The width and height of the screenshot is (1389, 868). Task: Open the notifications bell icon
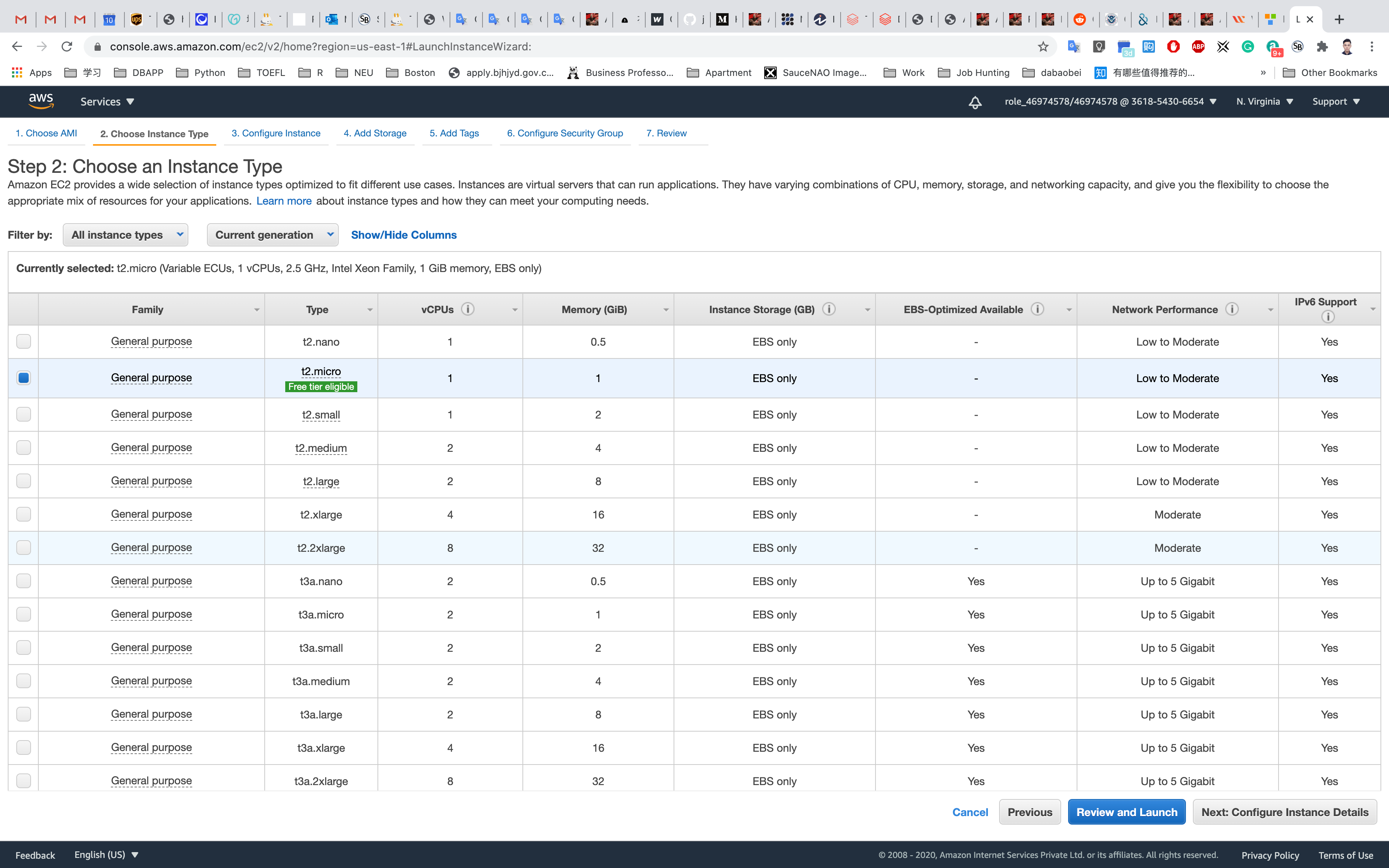pos(975,102)
